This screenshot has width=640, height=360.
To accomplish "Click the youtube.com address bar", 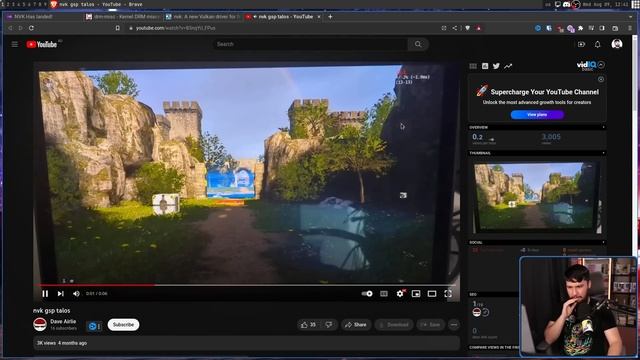I will pos(282,28).
